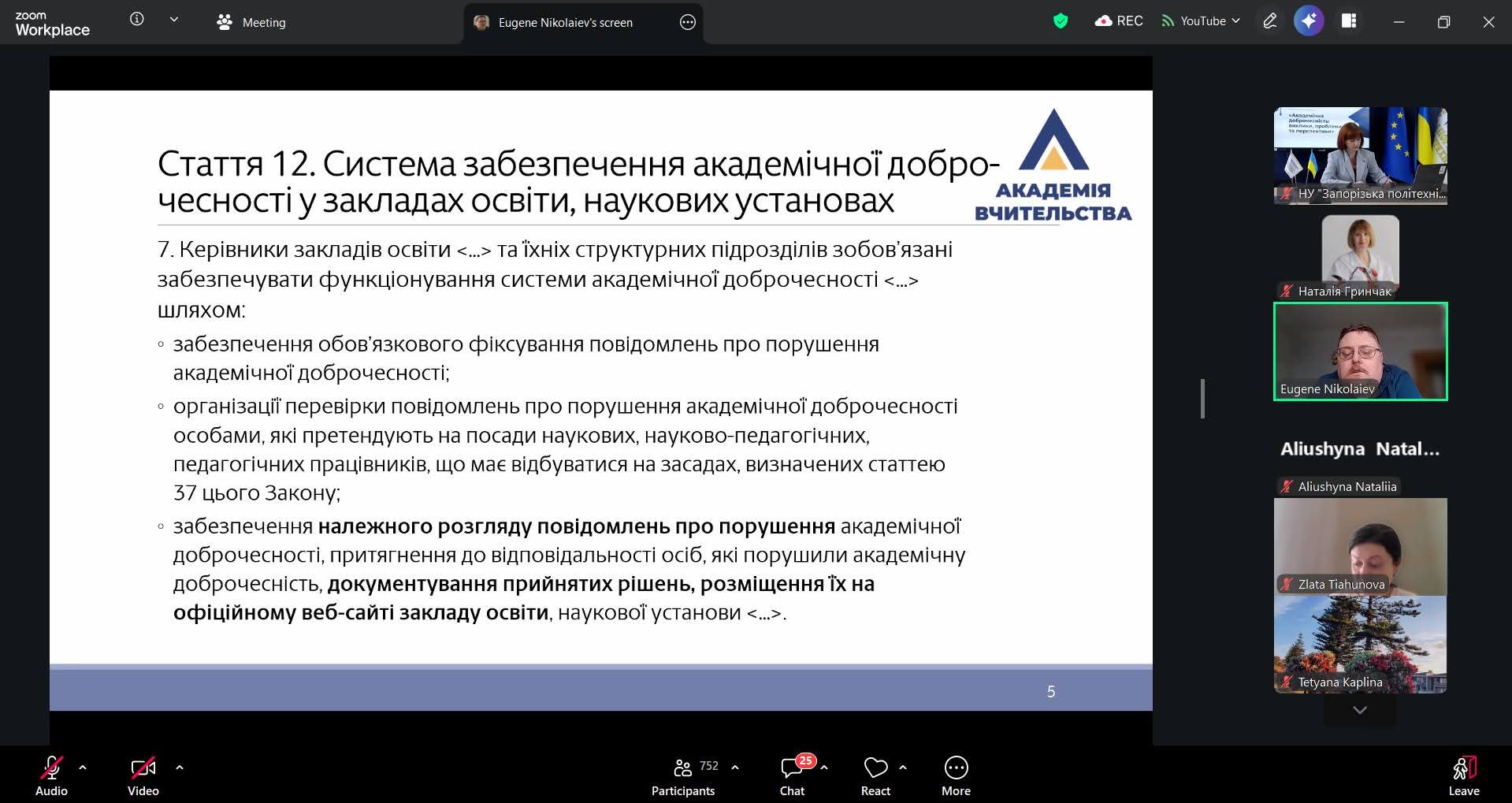Open screen share options ellipsis
The image size is (1512, 803).
point(688,22)
